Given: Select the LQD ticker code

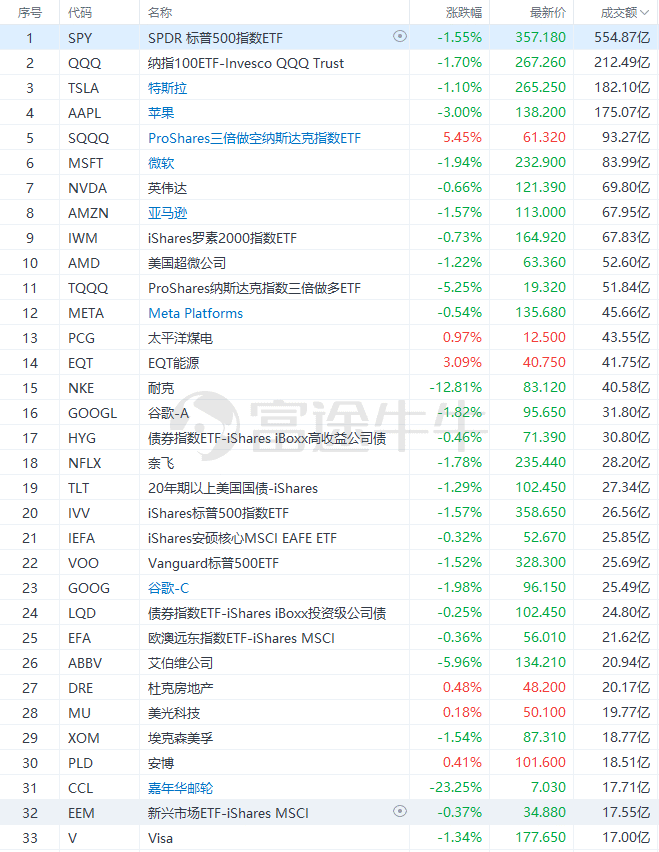Looking at the screenshot, I should coord(81,613).
